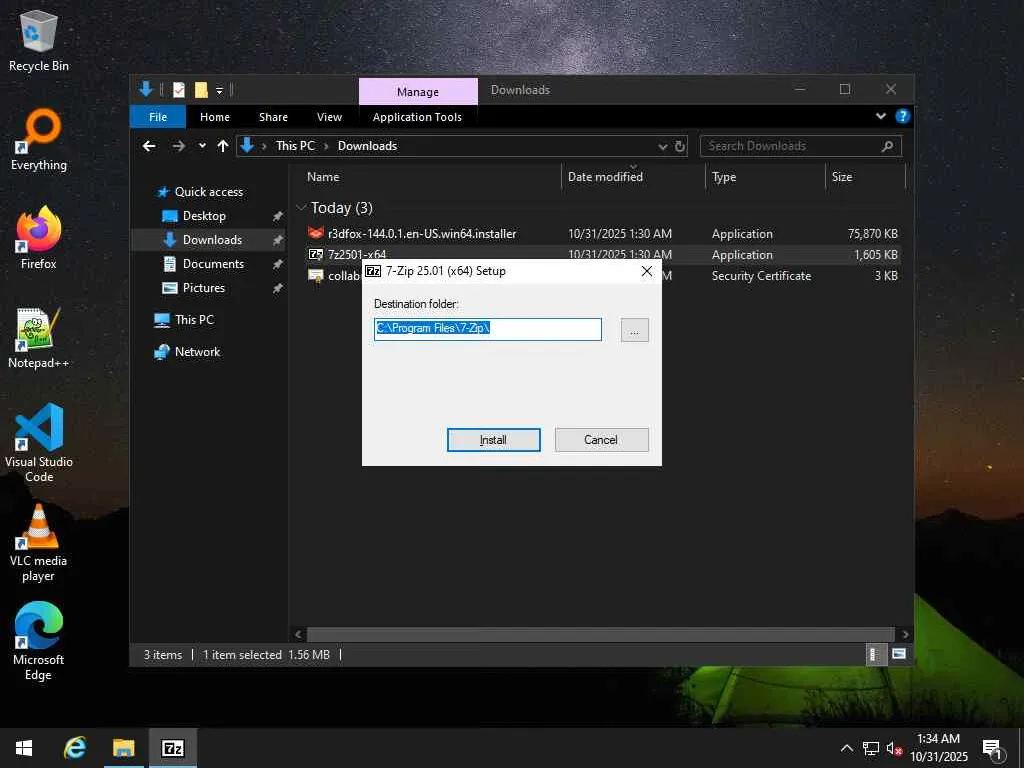Select Network in the navigation pane

pos(197,352)
